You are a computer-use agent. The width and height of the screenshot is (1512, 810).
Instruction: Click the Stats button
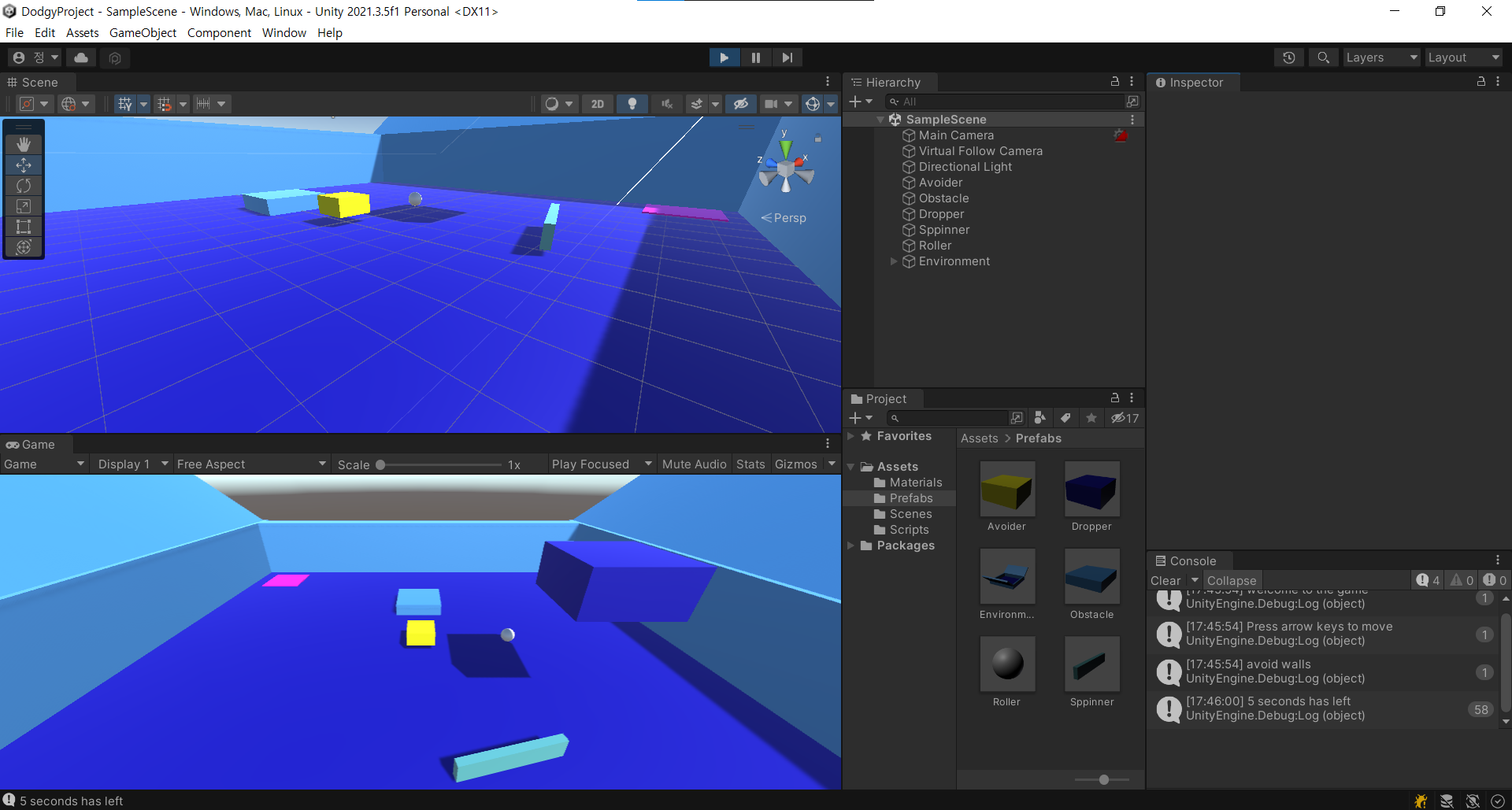[750, 464]
